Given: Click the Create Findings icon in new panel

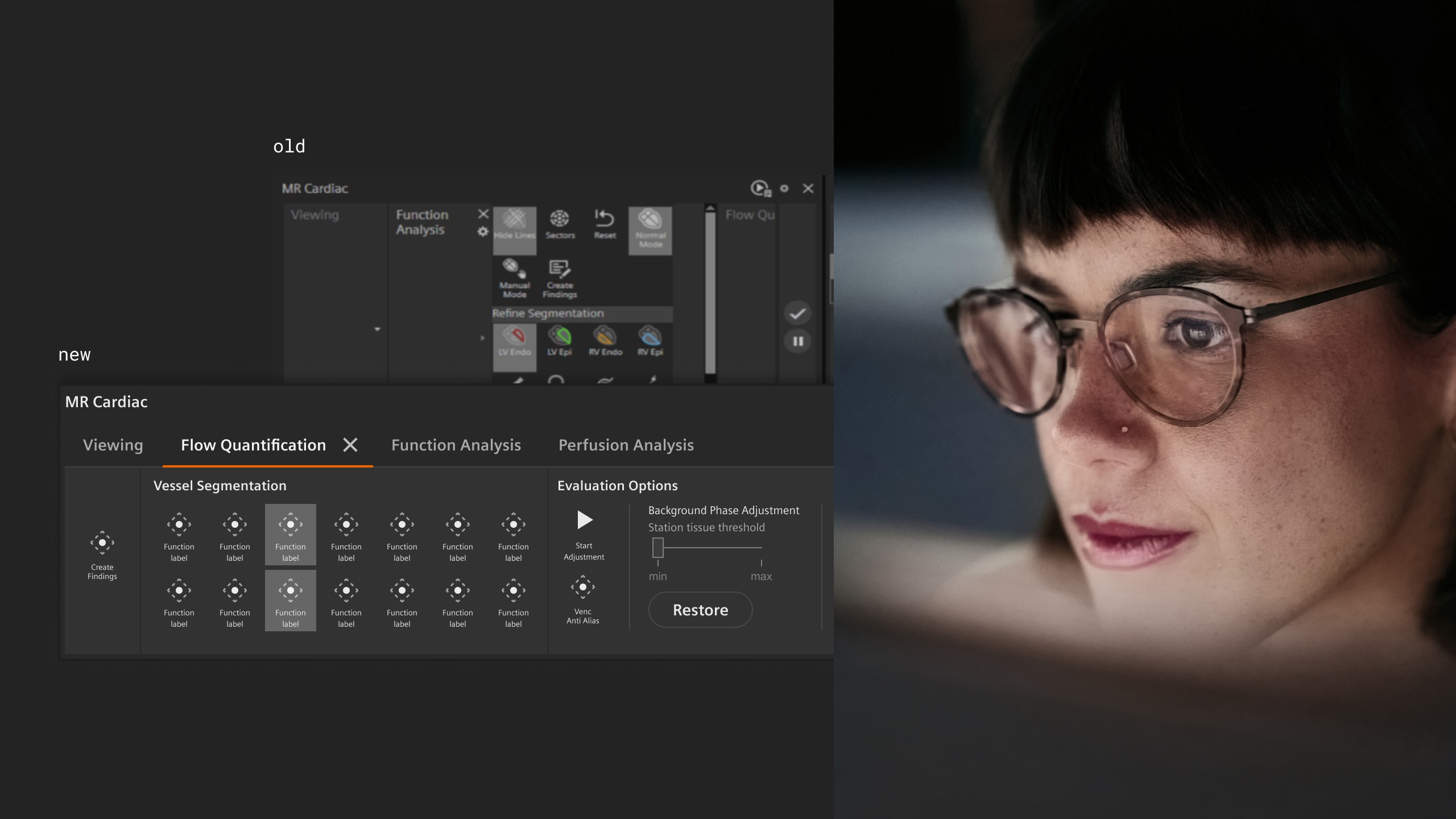Looking at the screenshot, I should coord(102,543).
